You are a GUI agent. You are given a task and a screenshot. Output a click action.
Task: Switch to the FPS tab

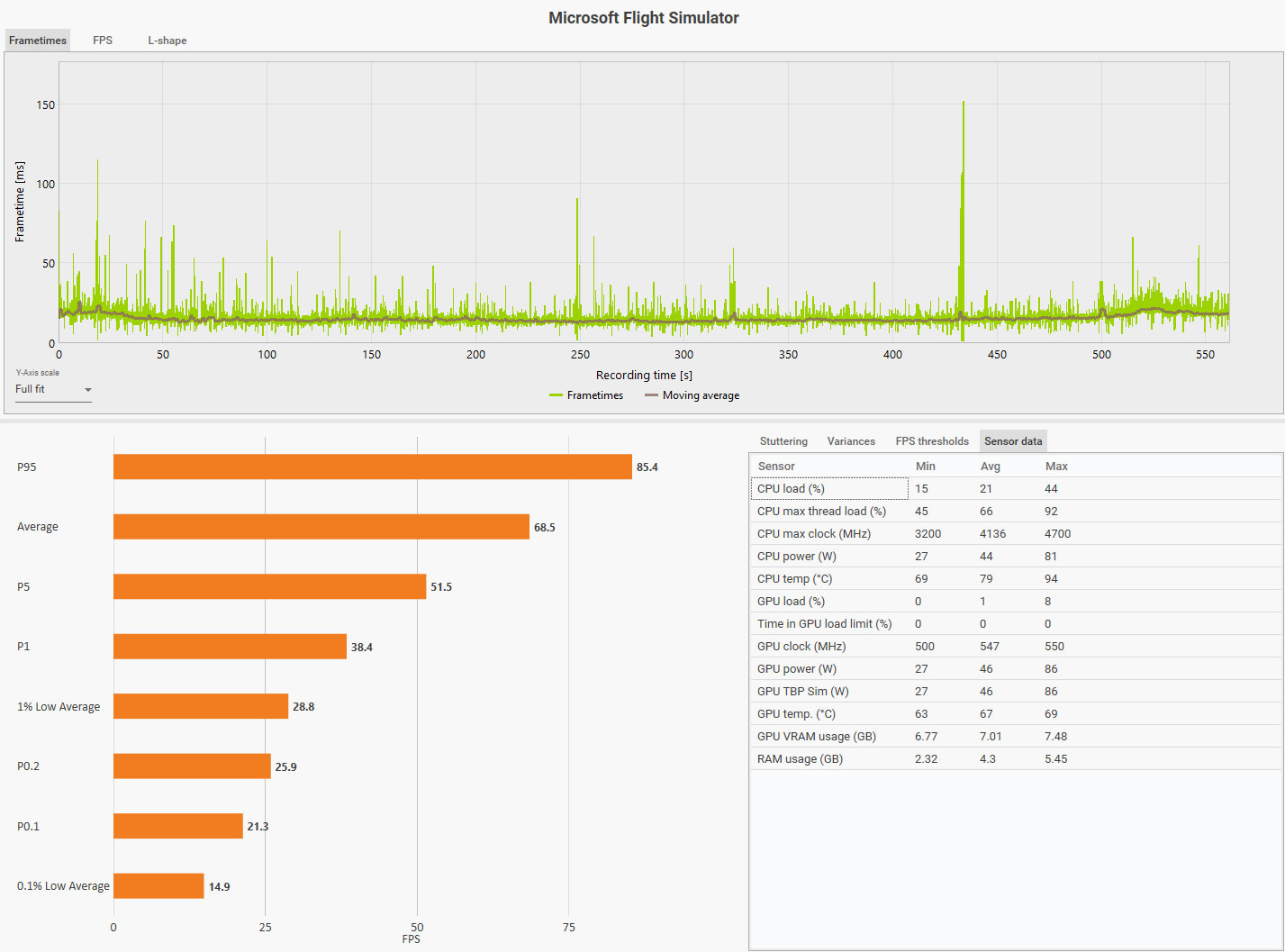coord(103,41)
